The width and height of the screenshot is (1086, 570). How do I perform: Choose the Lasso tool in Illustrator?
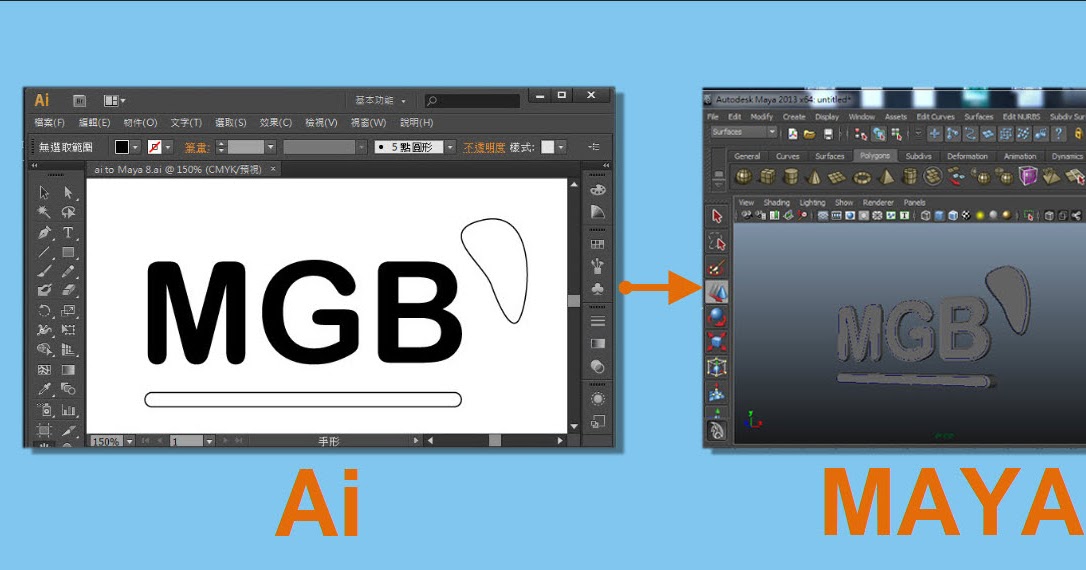point(68,212)
